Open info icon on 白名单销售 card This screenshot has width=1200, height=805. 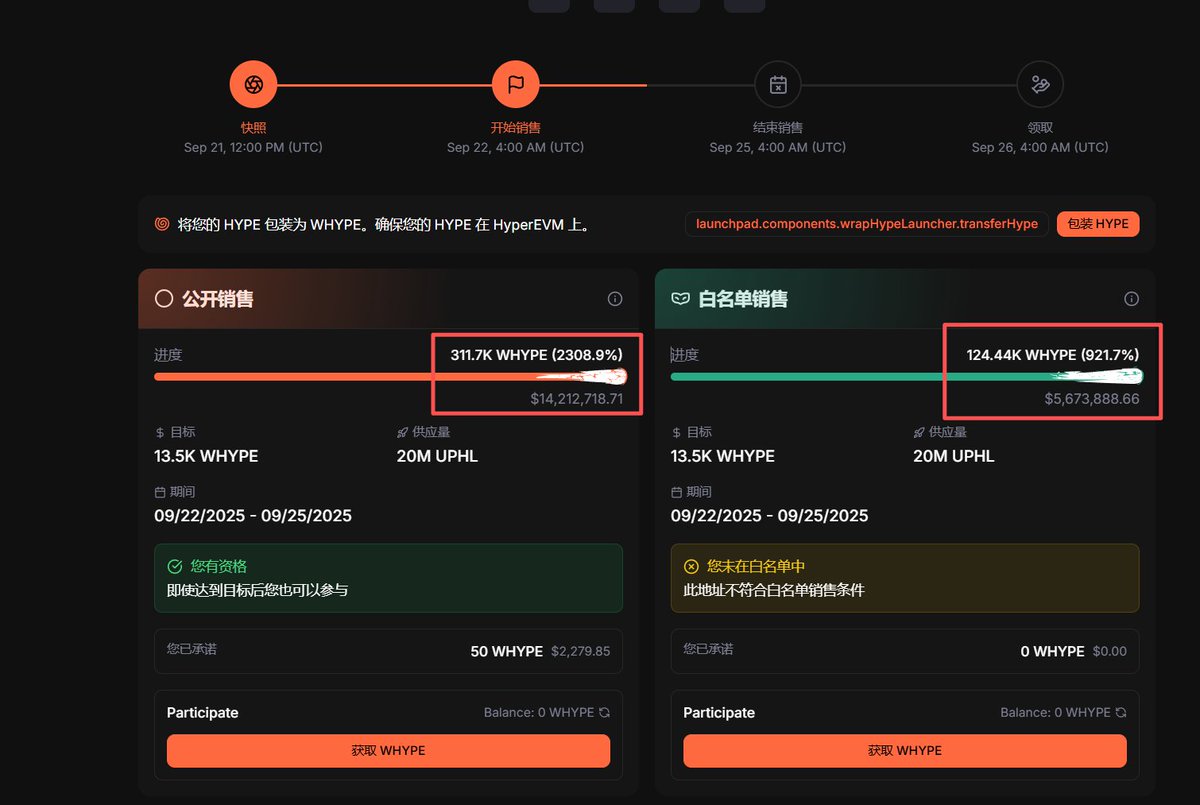(x=1132, y=299)
